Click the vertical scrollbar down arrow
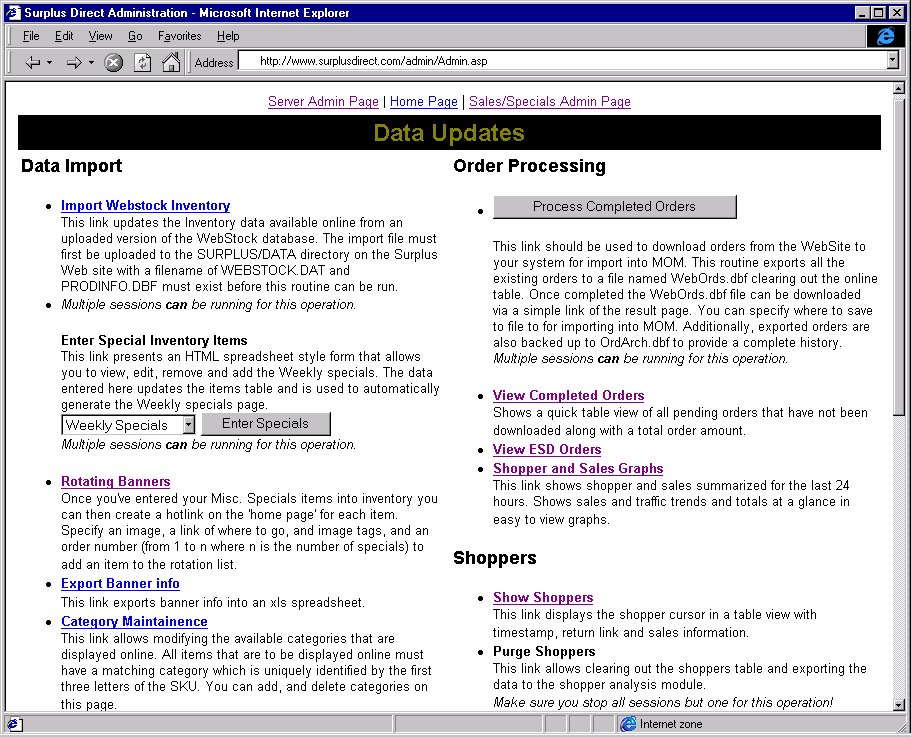This screenshot has height=737, width=911. coord(899,706)
